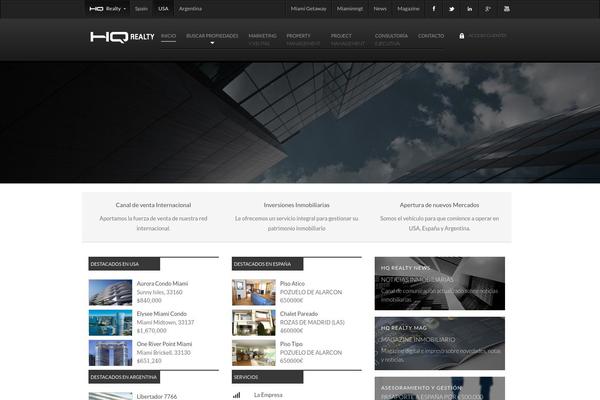
Task: Click the Aurora Condo Miami title
Action: coord(162,284)
